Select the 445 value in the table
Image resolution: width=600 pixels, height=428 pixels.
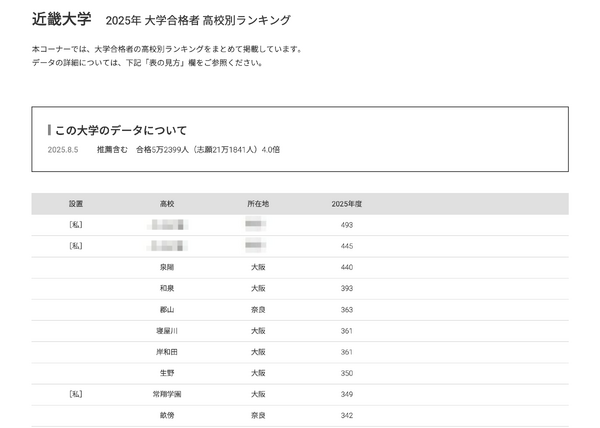[x=347, y=246]
